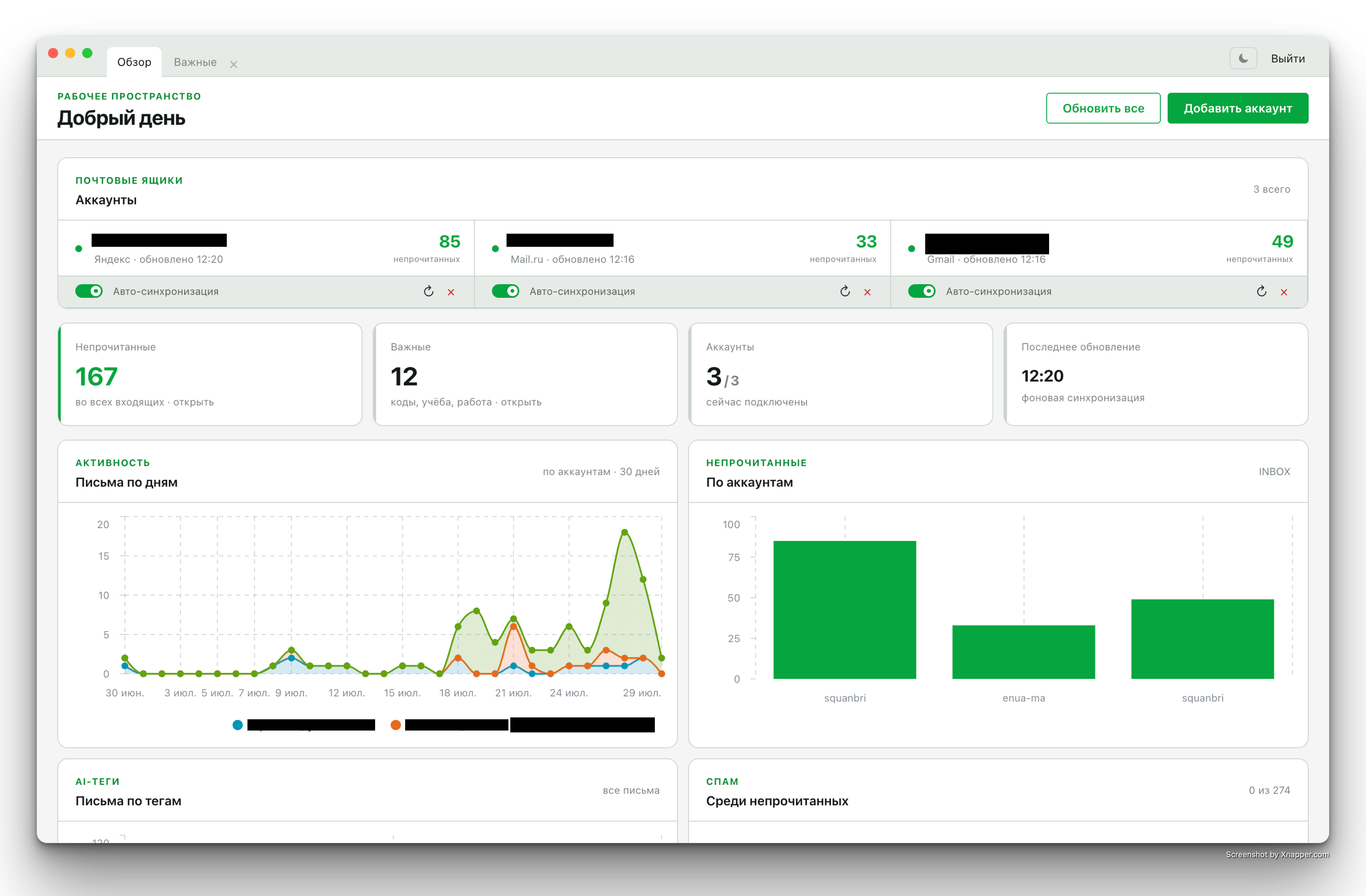Refresh the Яндекс account sync icon
Screen dimensions: 1366x896
(x=428, y=291)
